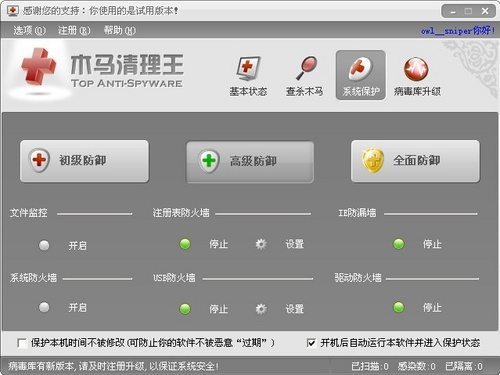The width and height of the screenshot is (500, 375).
Task: Activate the 高级防御 button
Action: [250, 162]
